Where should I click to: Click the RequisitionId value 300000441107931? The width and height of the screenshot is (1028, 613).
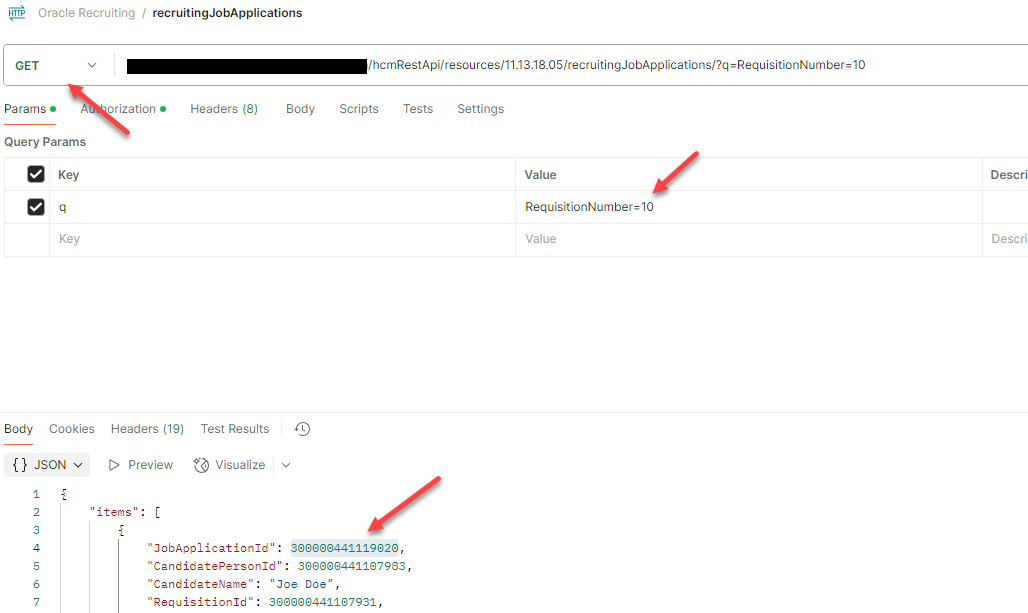tap(323, 602)
